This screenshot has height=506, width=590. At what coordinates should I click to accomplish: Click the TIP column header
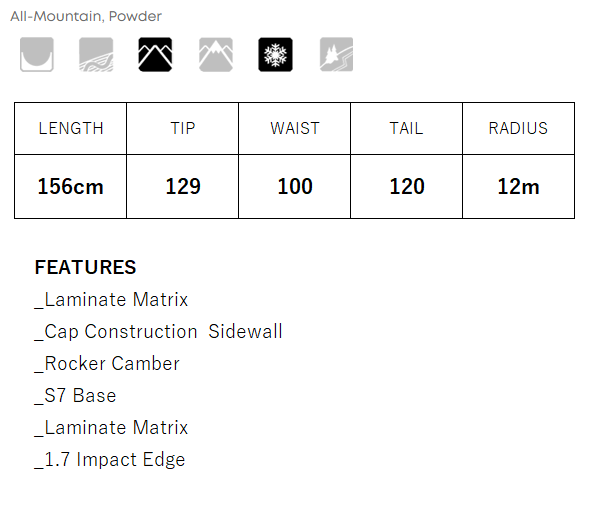pyautogui.click(x=182, y=128)
